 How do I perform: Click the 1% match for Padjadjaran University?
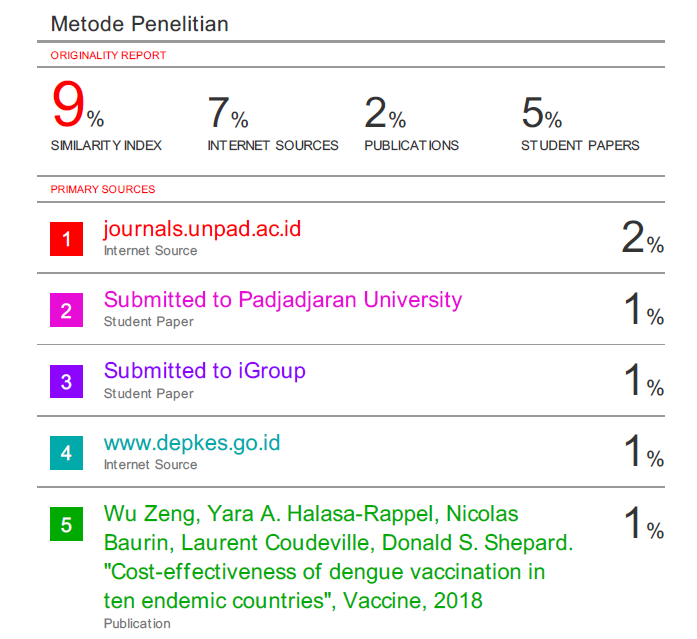[x=644, y=309]
